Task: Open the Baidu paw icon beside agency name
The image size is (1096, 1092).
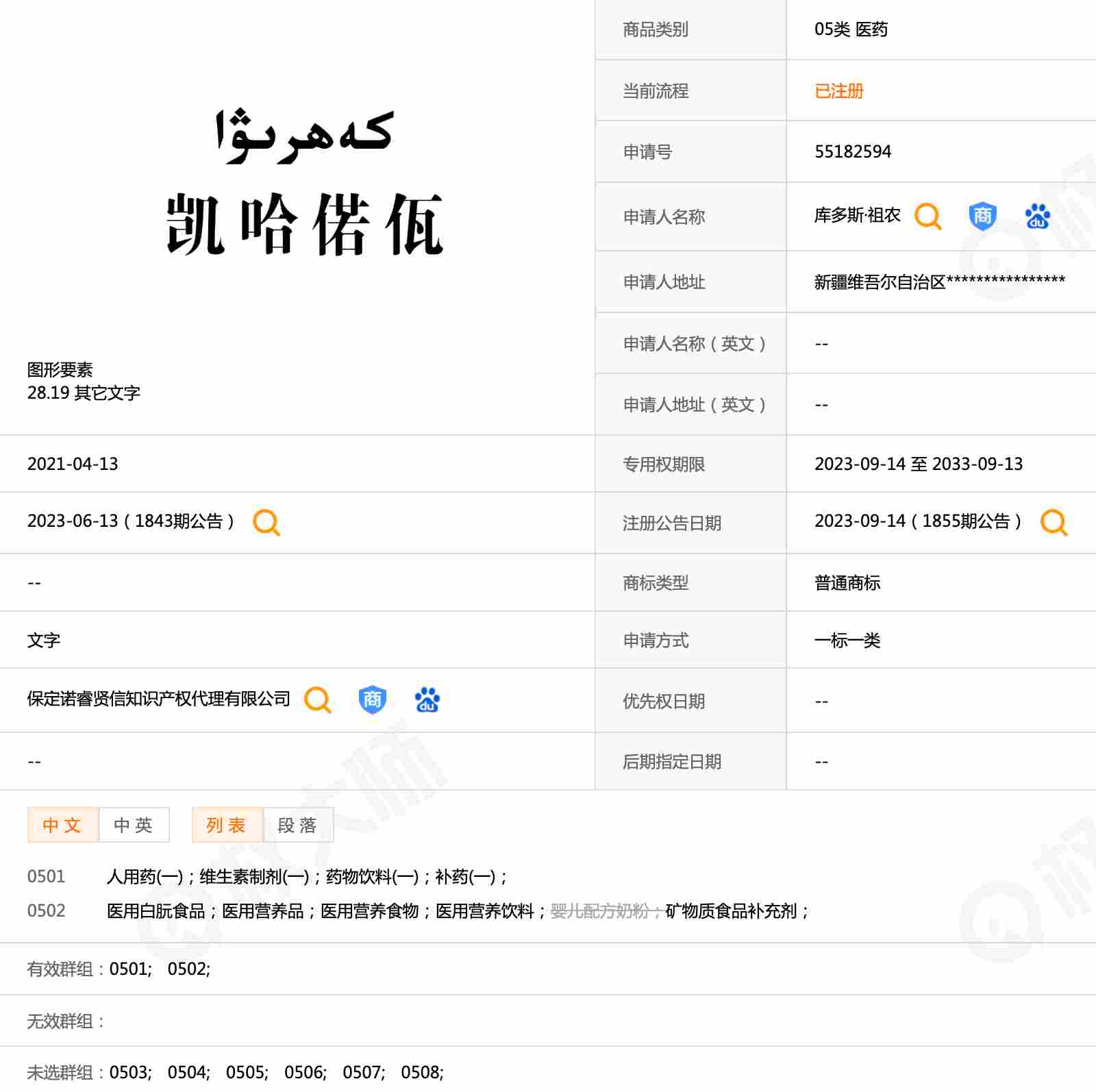Action: [427, 699]
